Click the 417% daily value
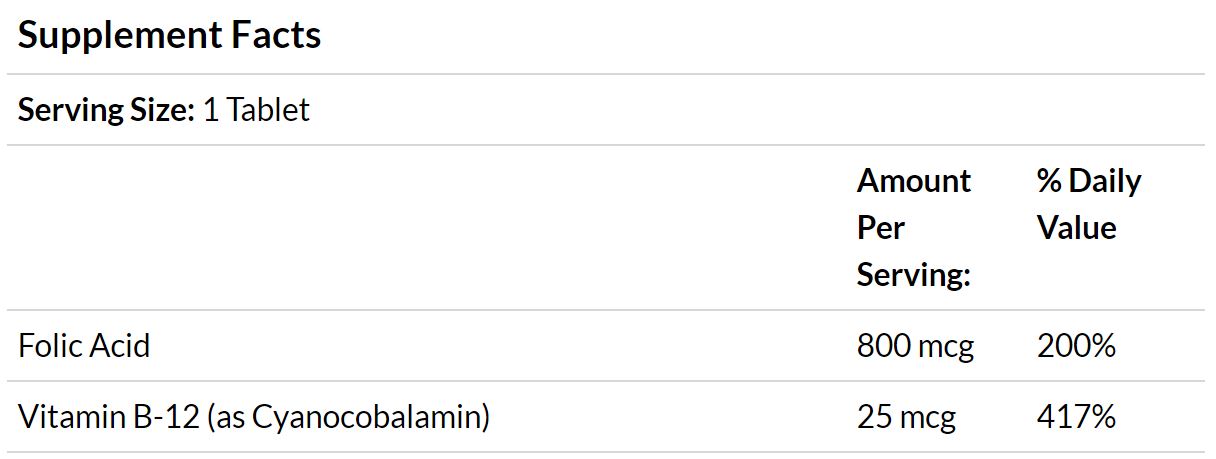Image resolution: width=1216 pixels, height=459 pixels. (x=1076, y=417)
